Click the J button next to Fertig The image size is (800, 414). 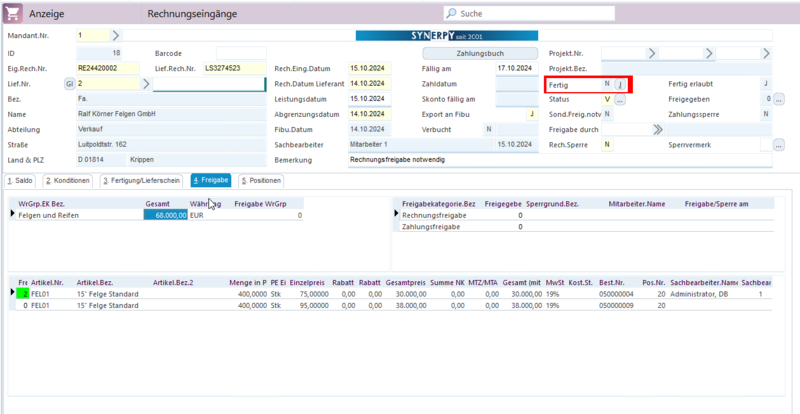tap(620, 85)
